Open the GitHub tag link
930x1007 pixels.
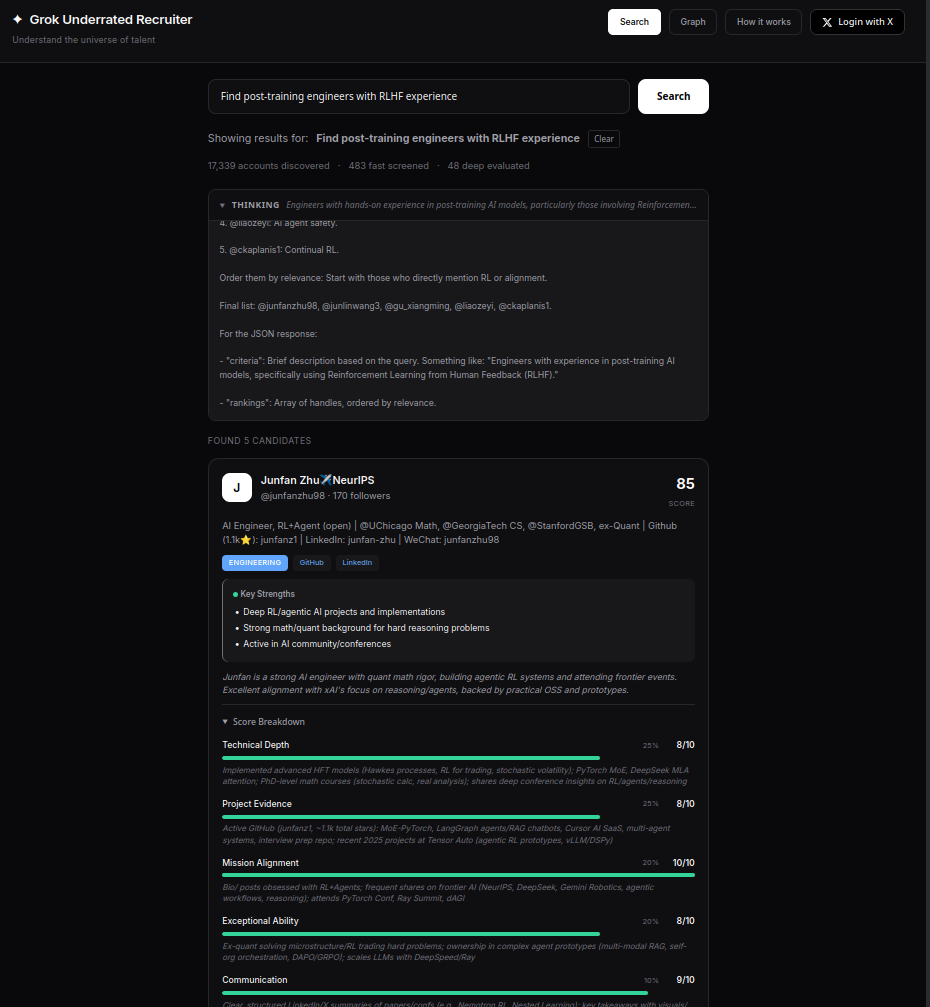[x=311, y=563]
